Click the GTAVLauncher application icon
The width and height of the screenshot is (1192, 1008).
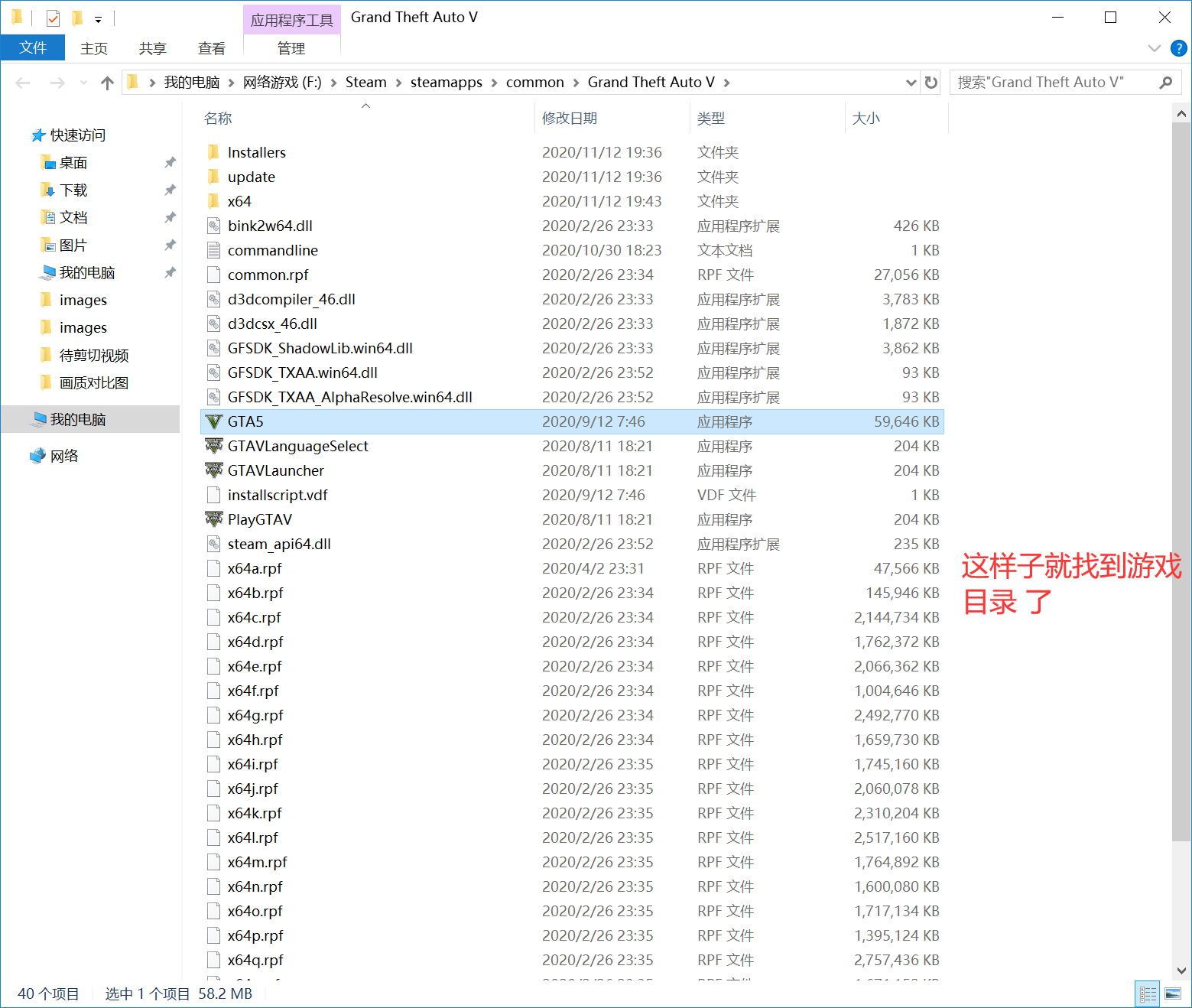click(x=214, y=470)
